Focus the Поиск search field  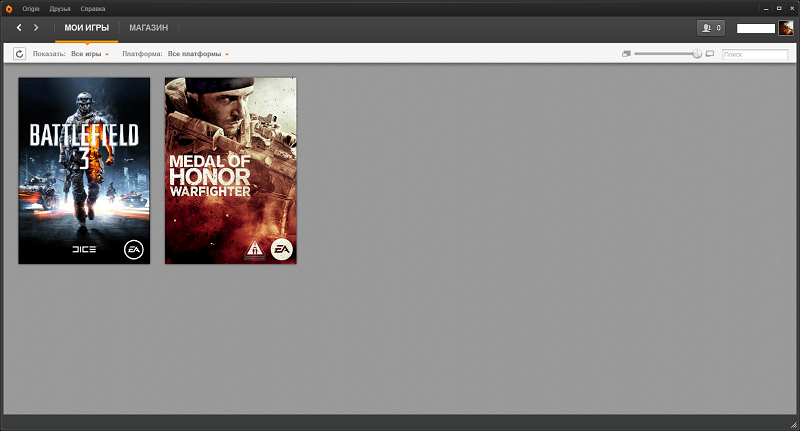(x=755, y=54)
